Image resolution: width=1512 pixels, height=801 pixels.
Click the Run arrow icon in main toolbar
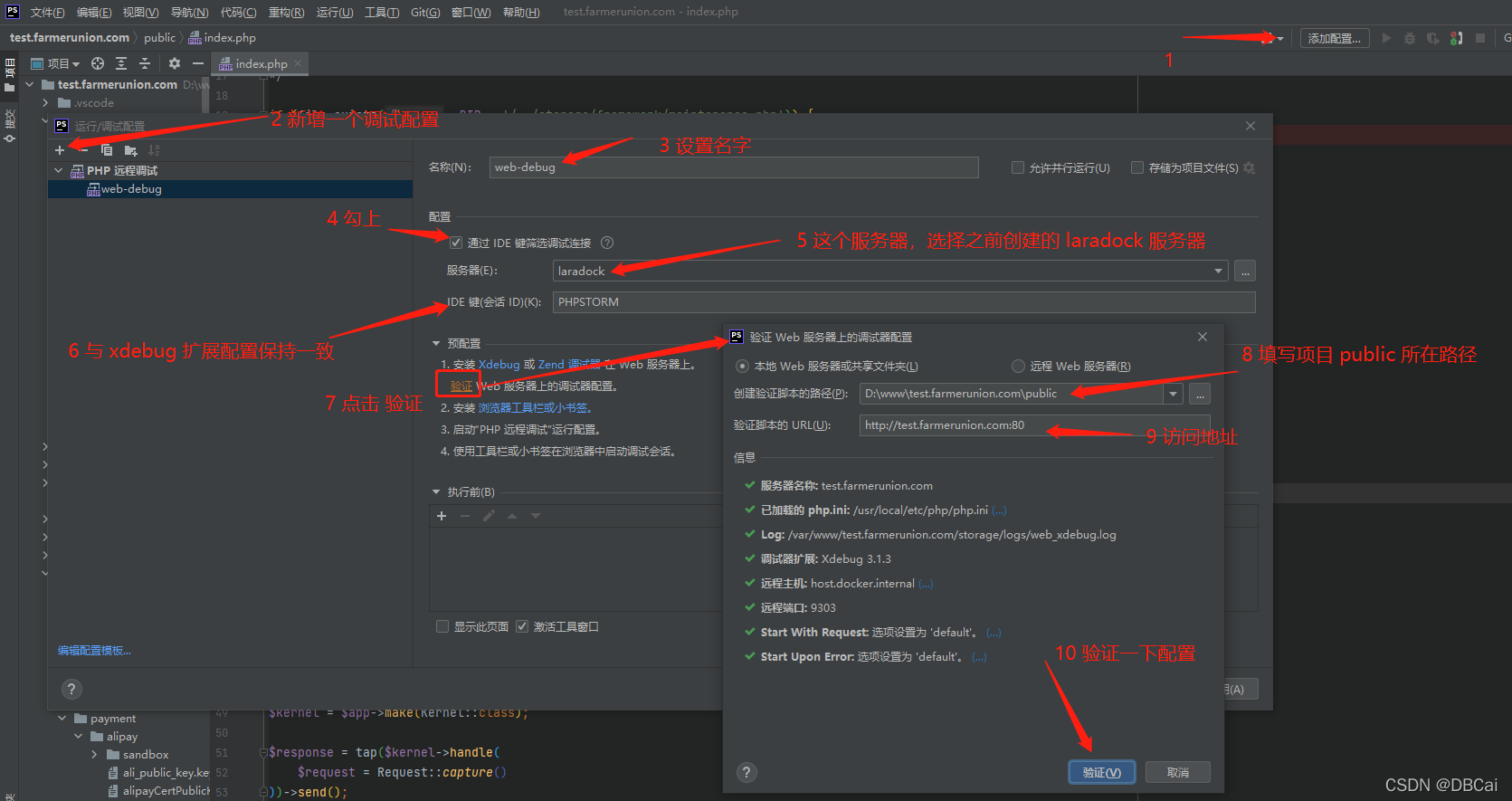1386,38
